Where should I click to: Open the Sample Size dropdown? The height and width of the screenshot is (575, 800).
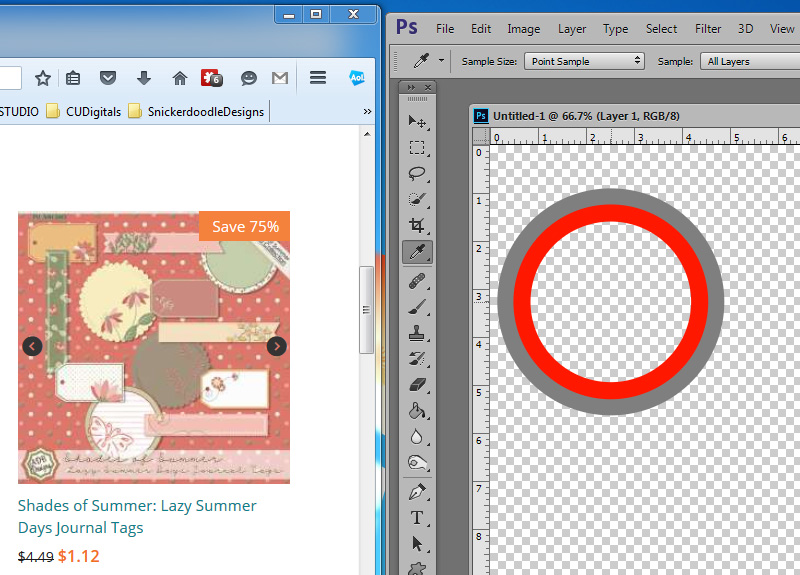tap(585, 61)
